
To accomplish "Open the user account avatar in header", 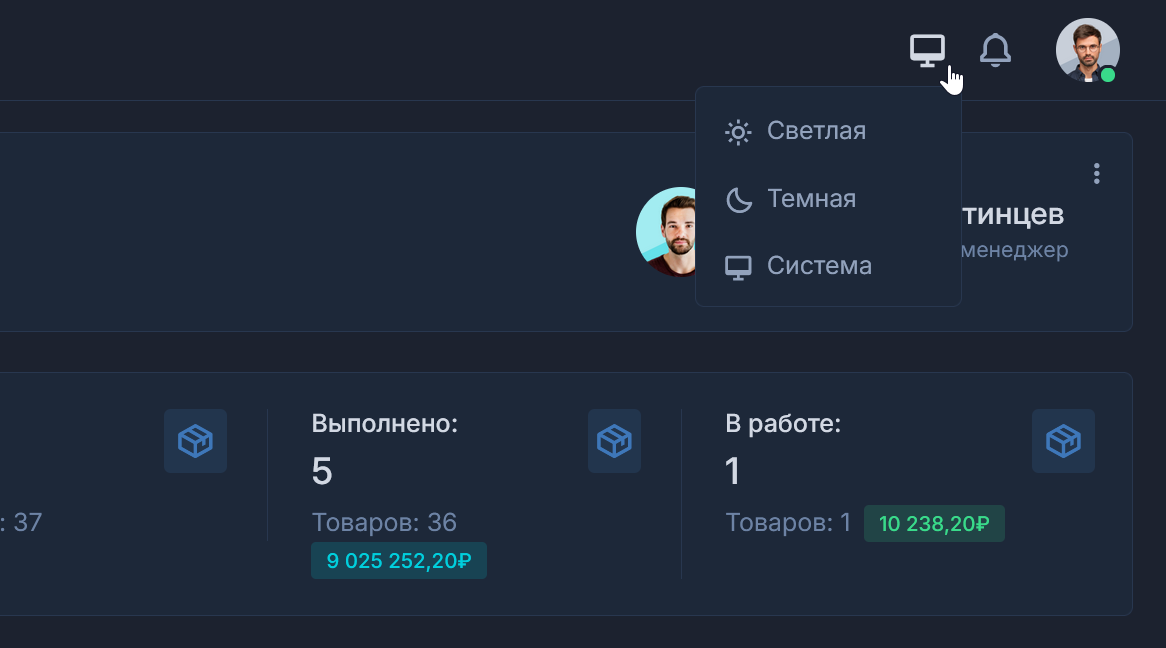I will click(1087, 50).
